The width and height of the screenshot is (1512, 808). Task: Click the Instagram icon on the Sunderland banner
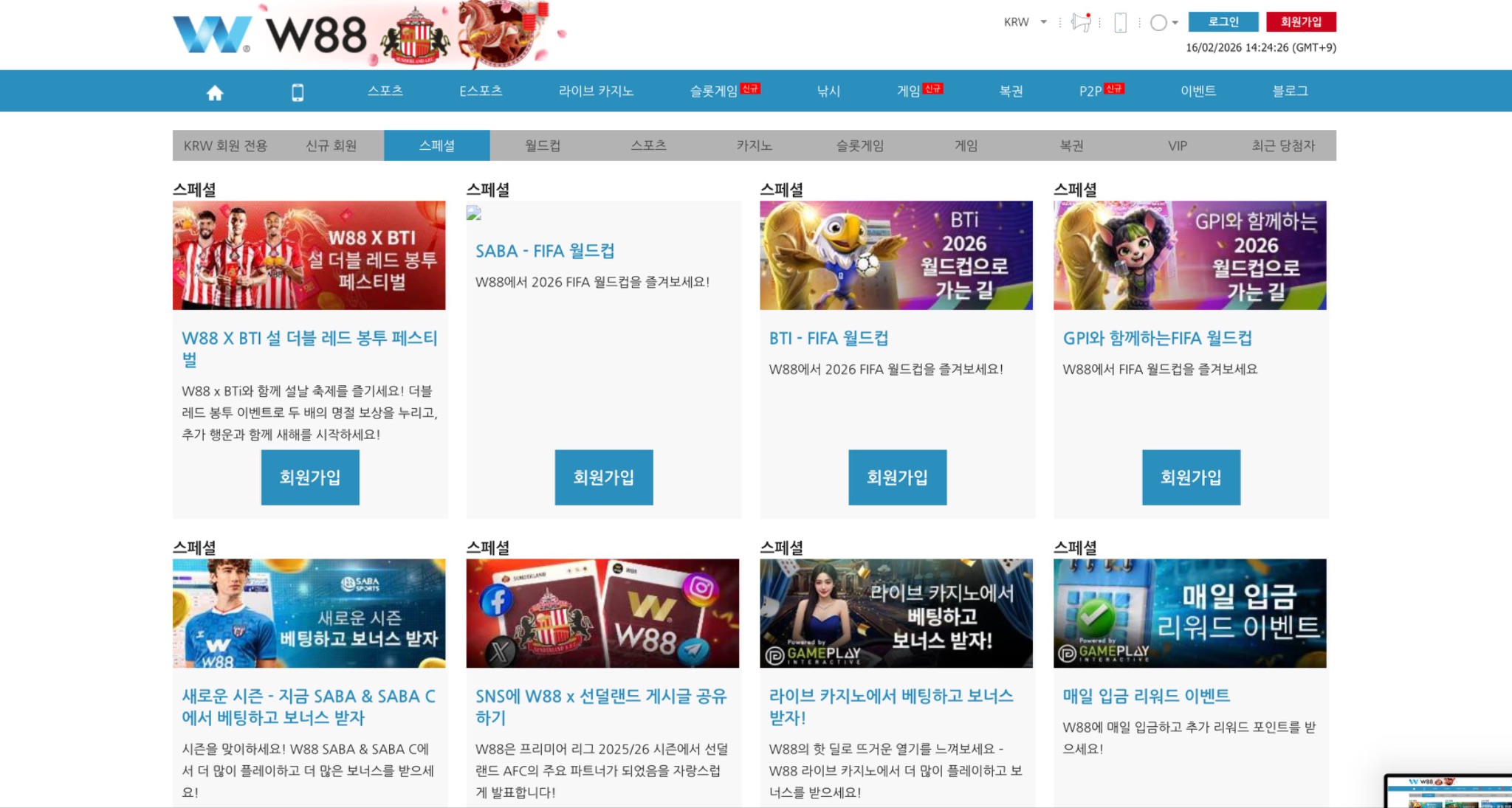700,588
